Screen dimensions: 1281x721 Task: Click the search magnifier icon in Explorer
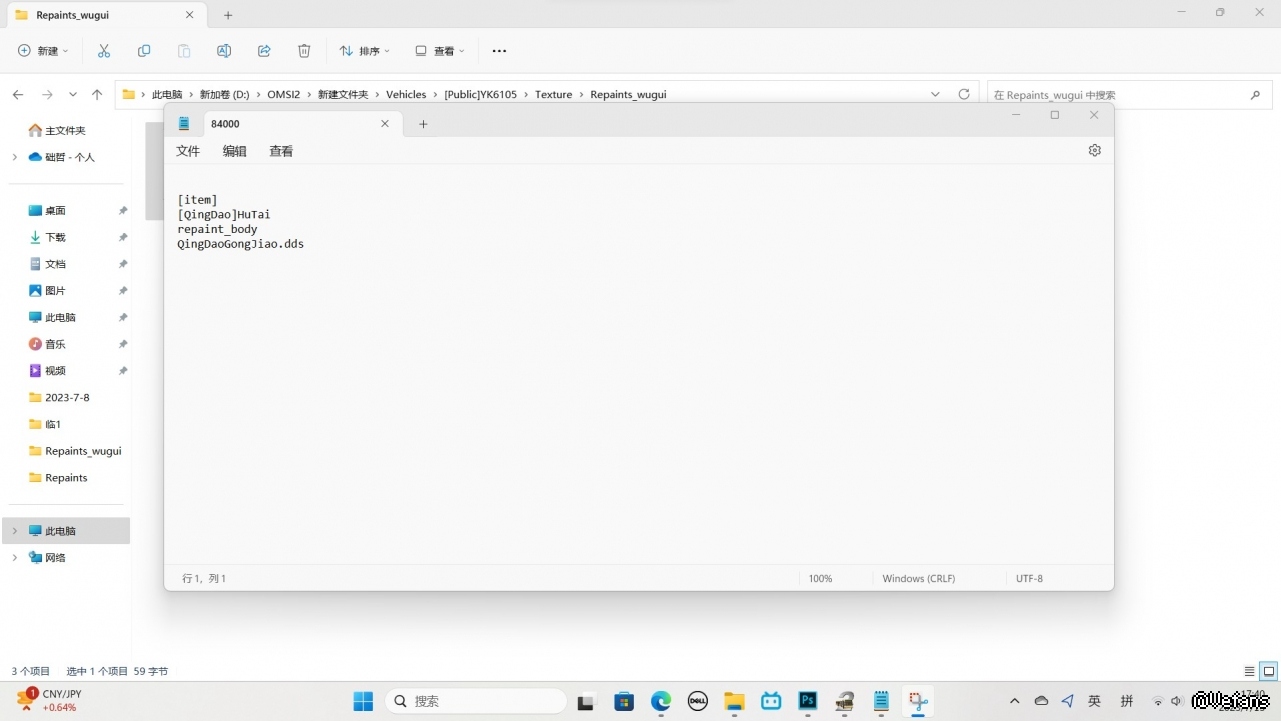(x=1255, y=95)
